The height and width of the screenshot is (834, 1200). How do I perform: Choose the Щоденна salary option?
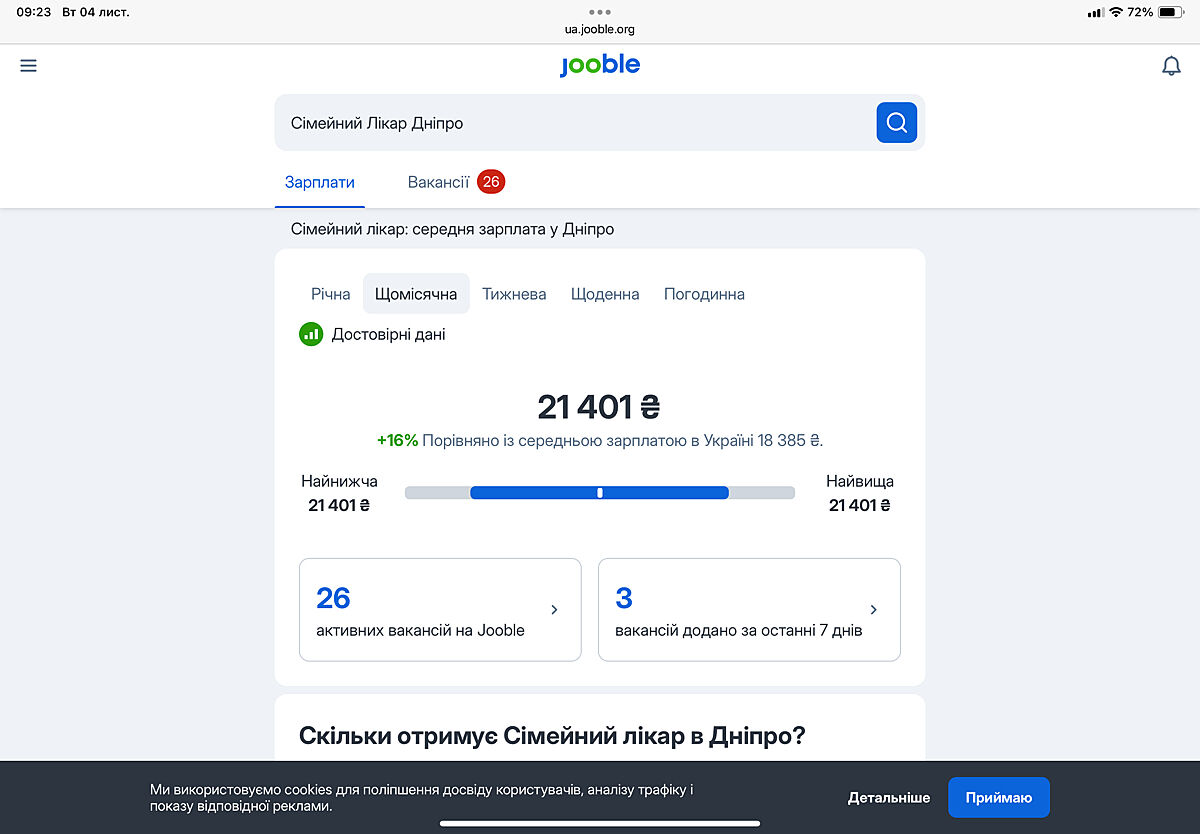click(x=605, y=294)
